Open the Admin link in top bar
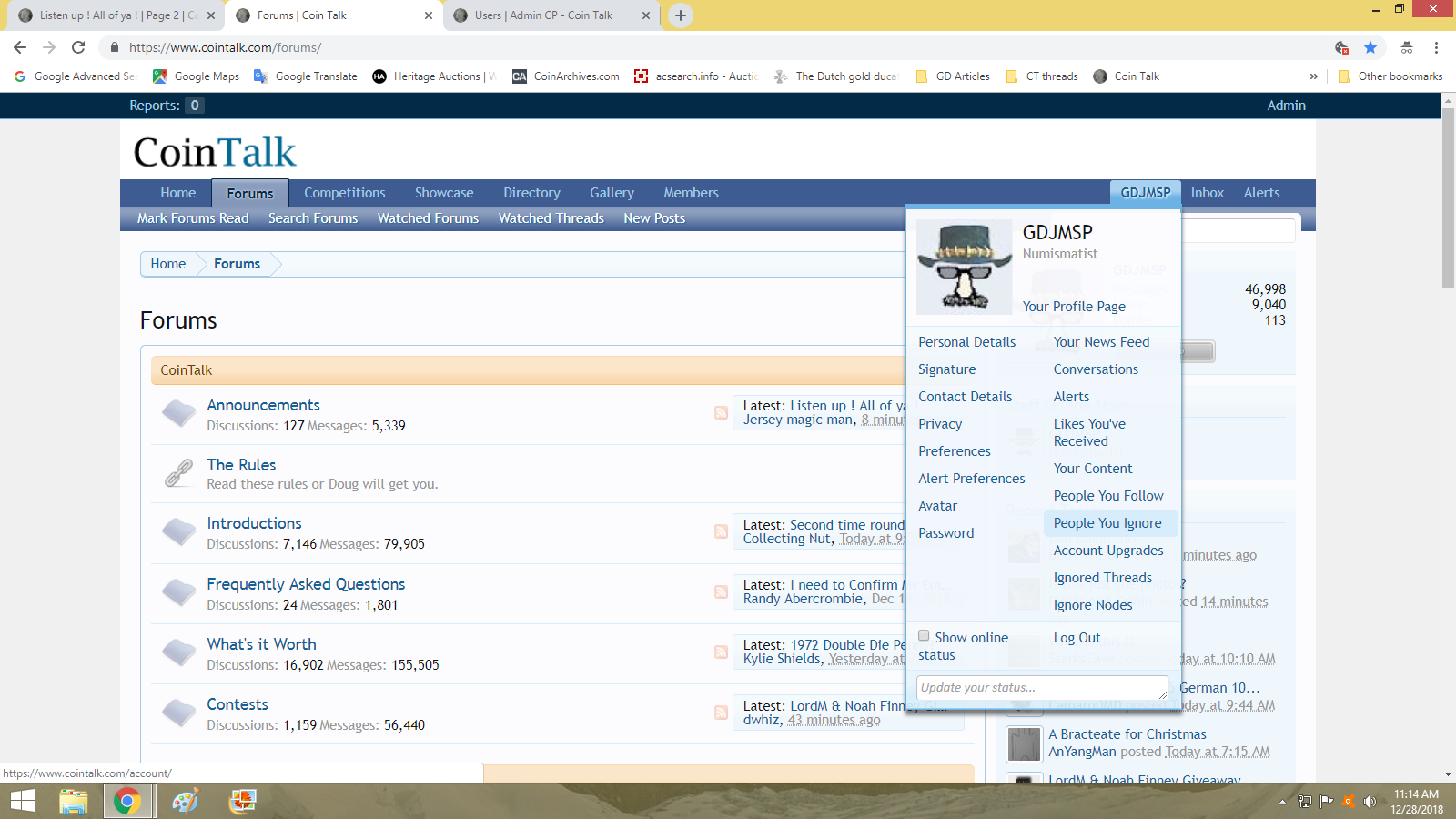 coord(1286,106)
